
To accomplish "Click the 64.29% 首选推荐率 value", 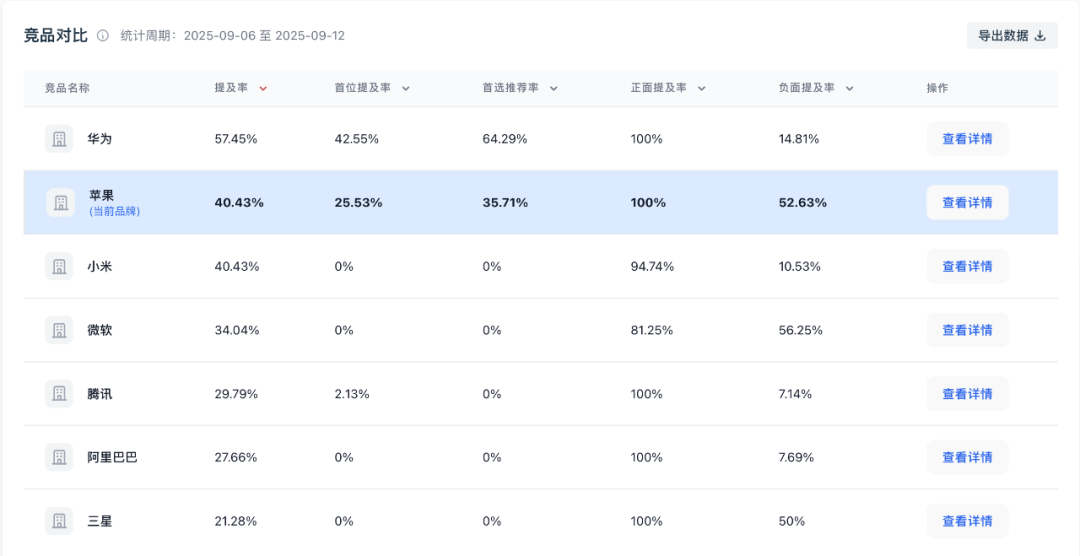I will [505, 139].
